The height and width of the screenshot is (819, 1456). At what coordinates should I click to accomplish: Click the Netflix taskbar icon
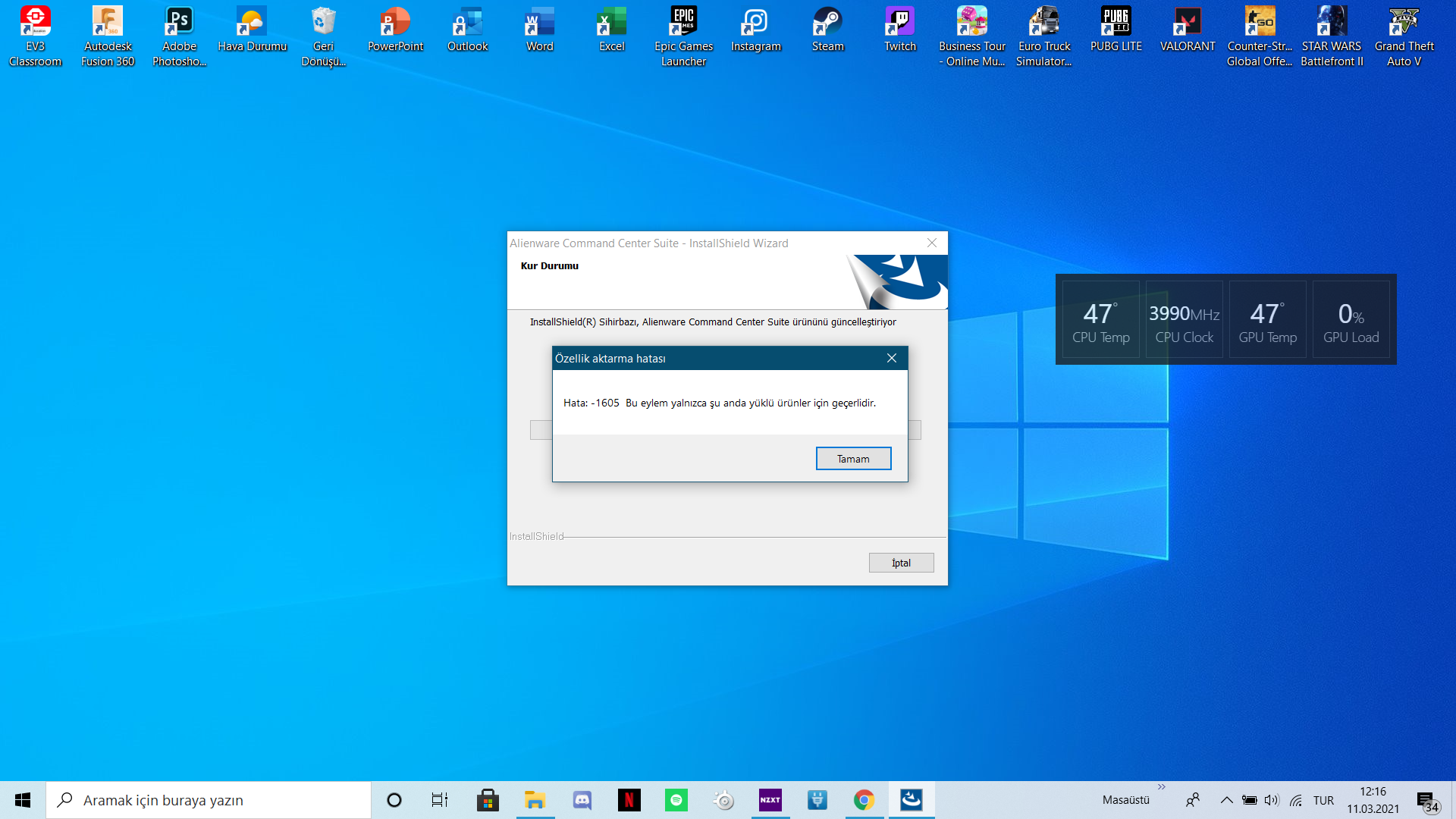coord(629,800)
